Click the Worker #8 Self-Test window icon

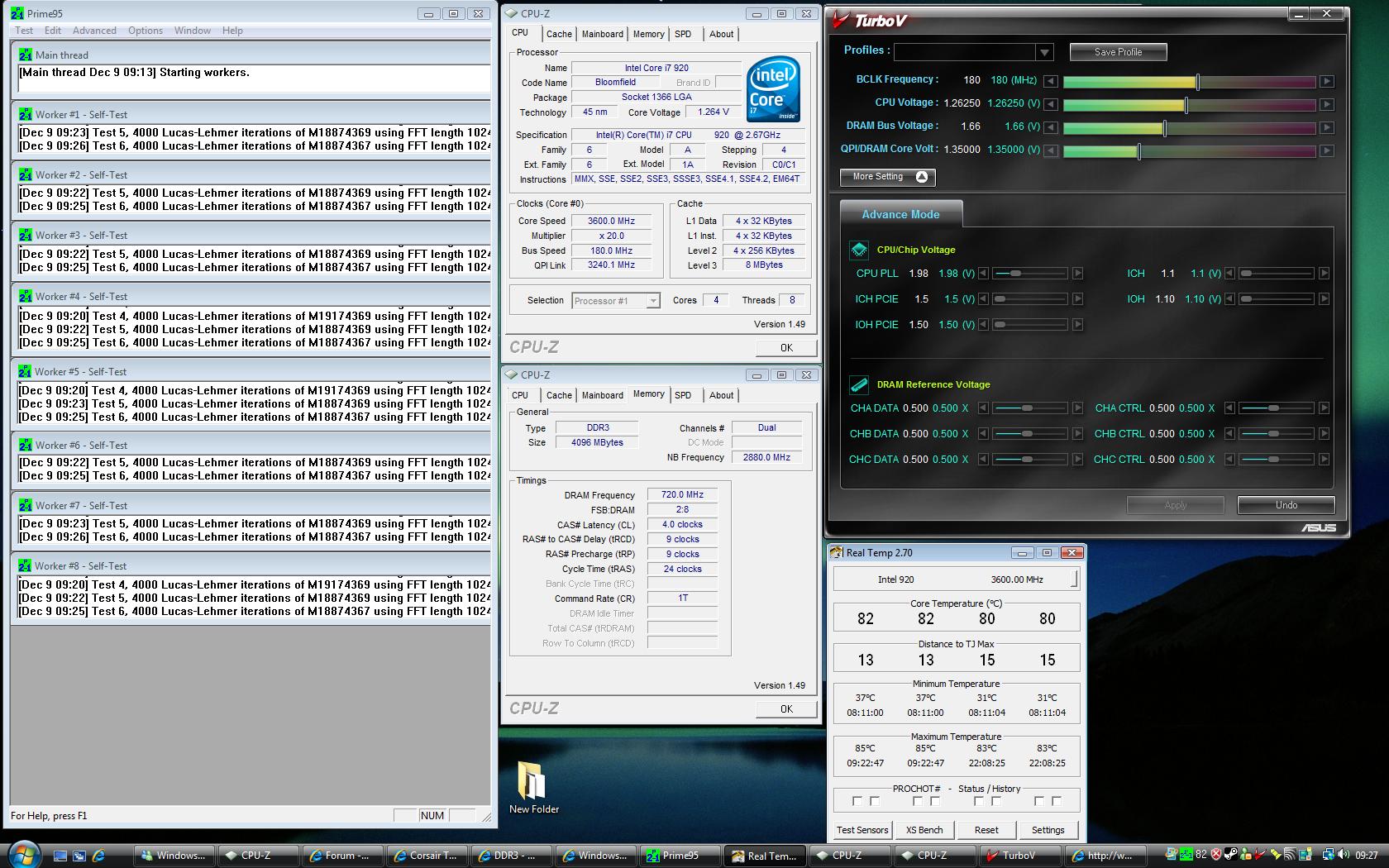(26, 565)
